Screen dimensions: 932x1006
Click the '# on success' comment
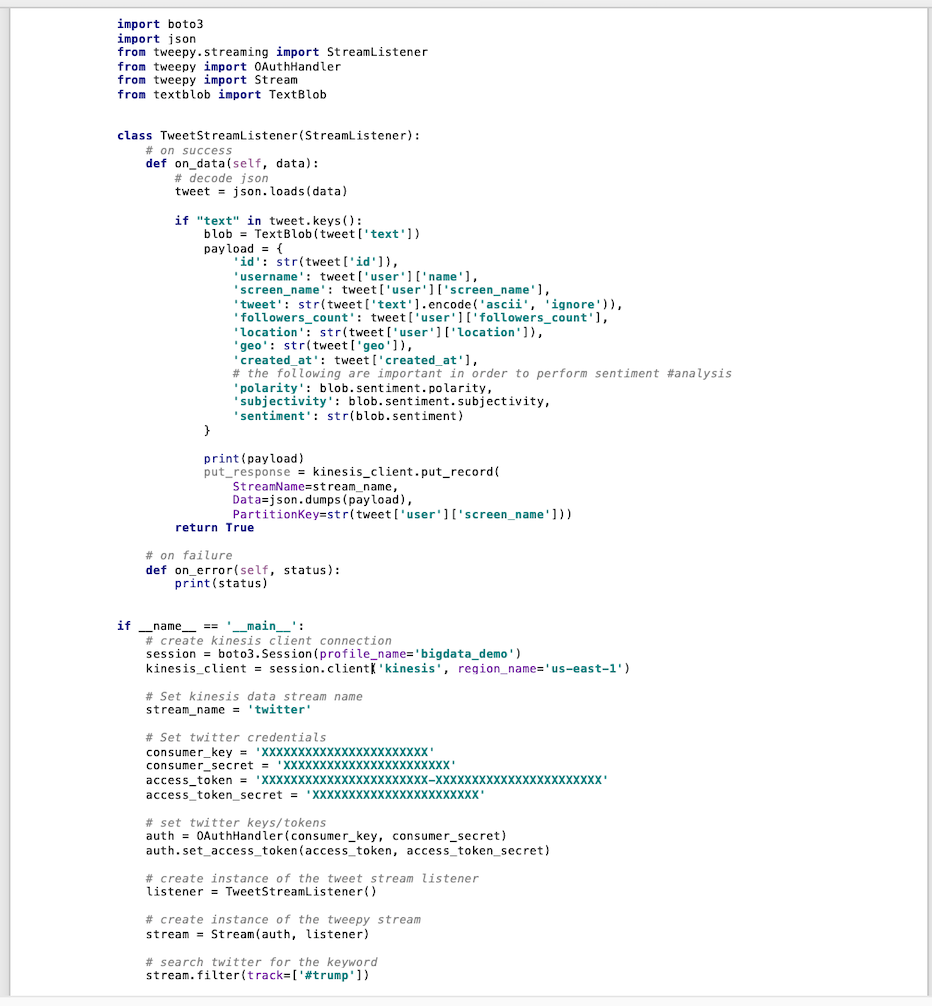pos(189,151)
